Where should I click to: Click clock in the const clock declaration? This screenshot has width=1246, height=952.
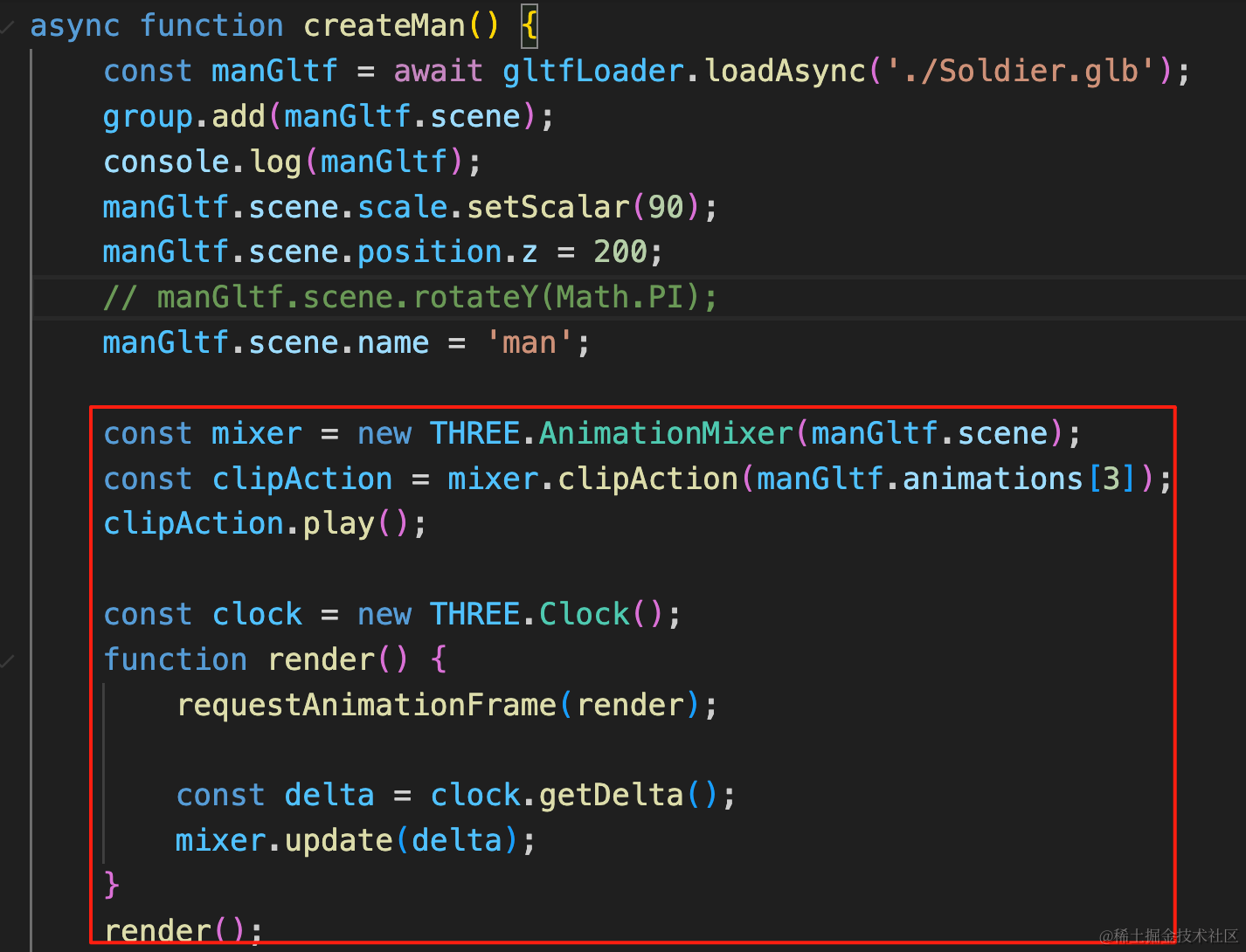[257, 614]
